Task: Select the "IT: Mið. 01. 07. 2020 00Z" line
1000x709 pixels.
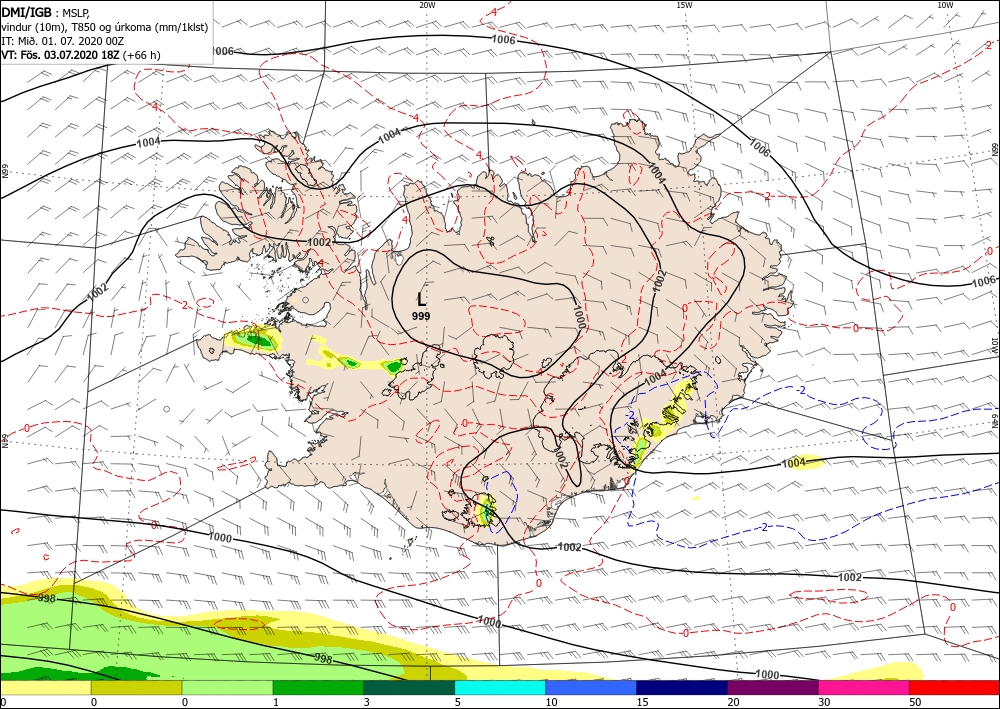Action: coord(62,41)
